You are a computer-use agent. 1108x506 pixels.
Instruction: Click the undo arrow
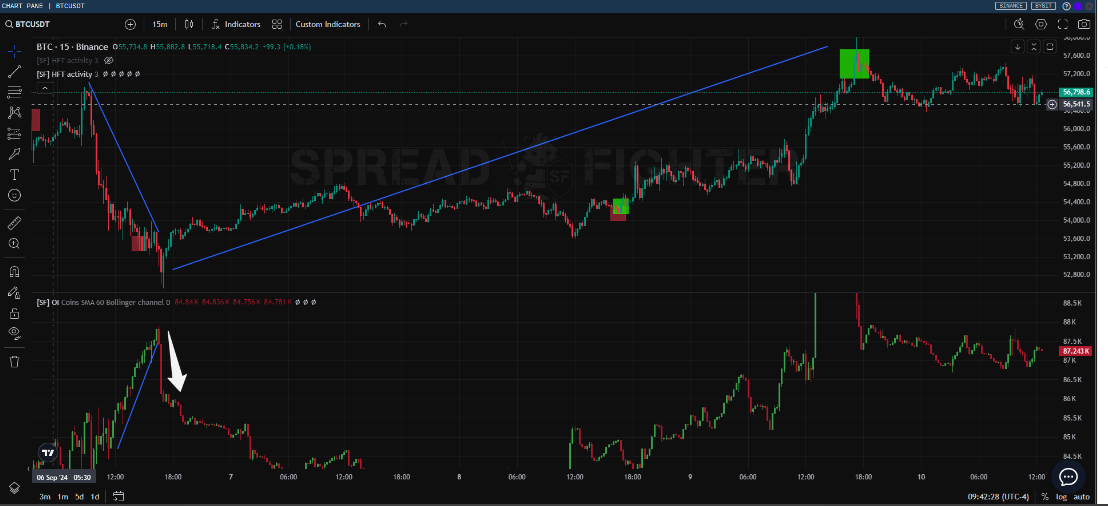click(x=382, y=24)
